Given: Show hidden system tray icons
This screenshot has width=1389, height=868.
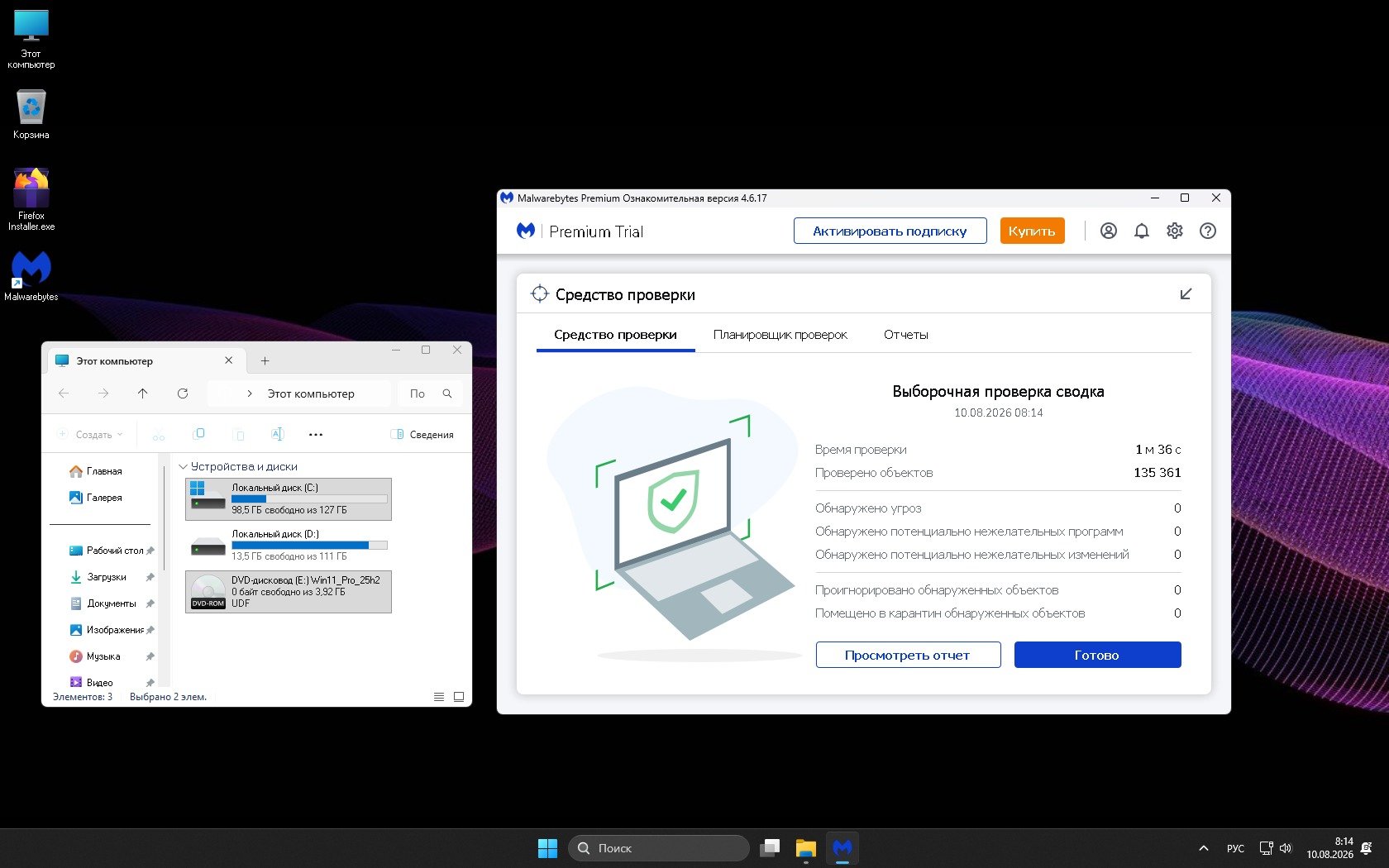Looking at the screenshot, I should [x=1204, y=848].
